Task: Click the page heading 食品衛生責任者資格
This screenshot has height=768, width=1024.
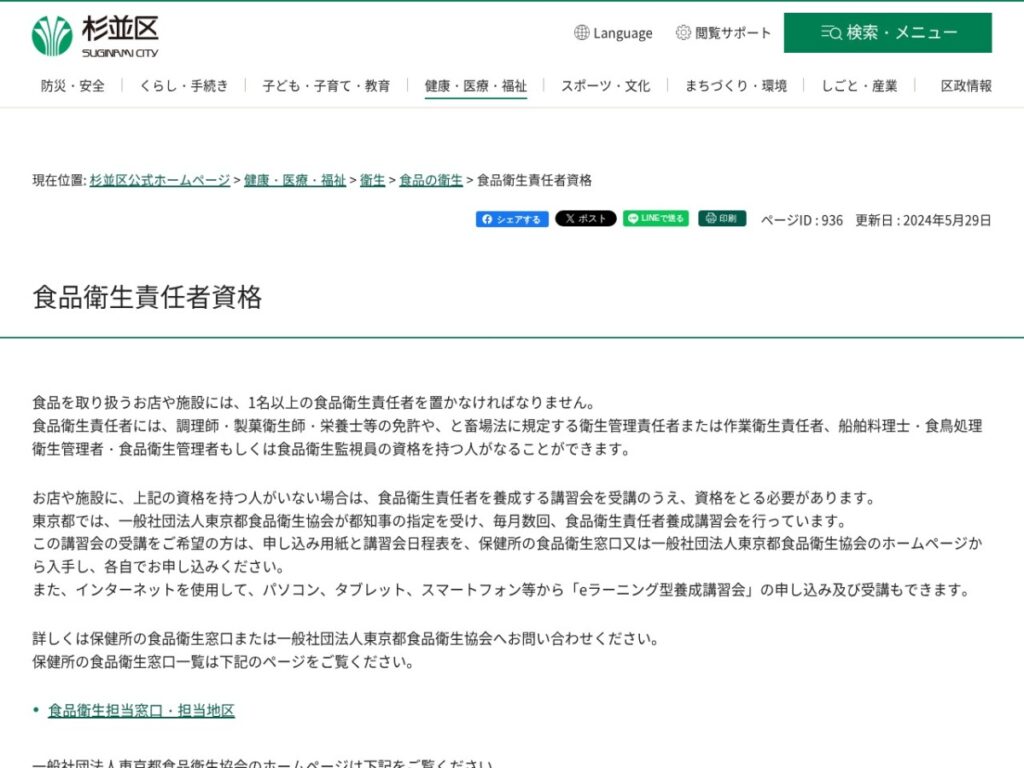Action: click(x=147, y=297)
